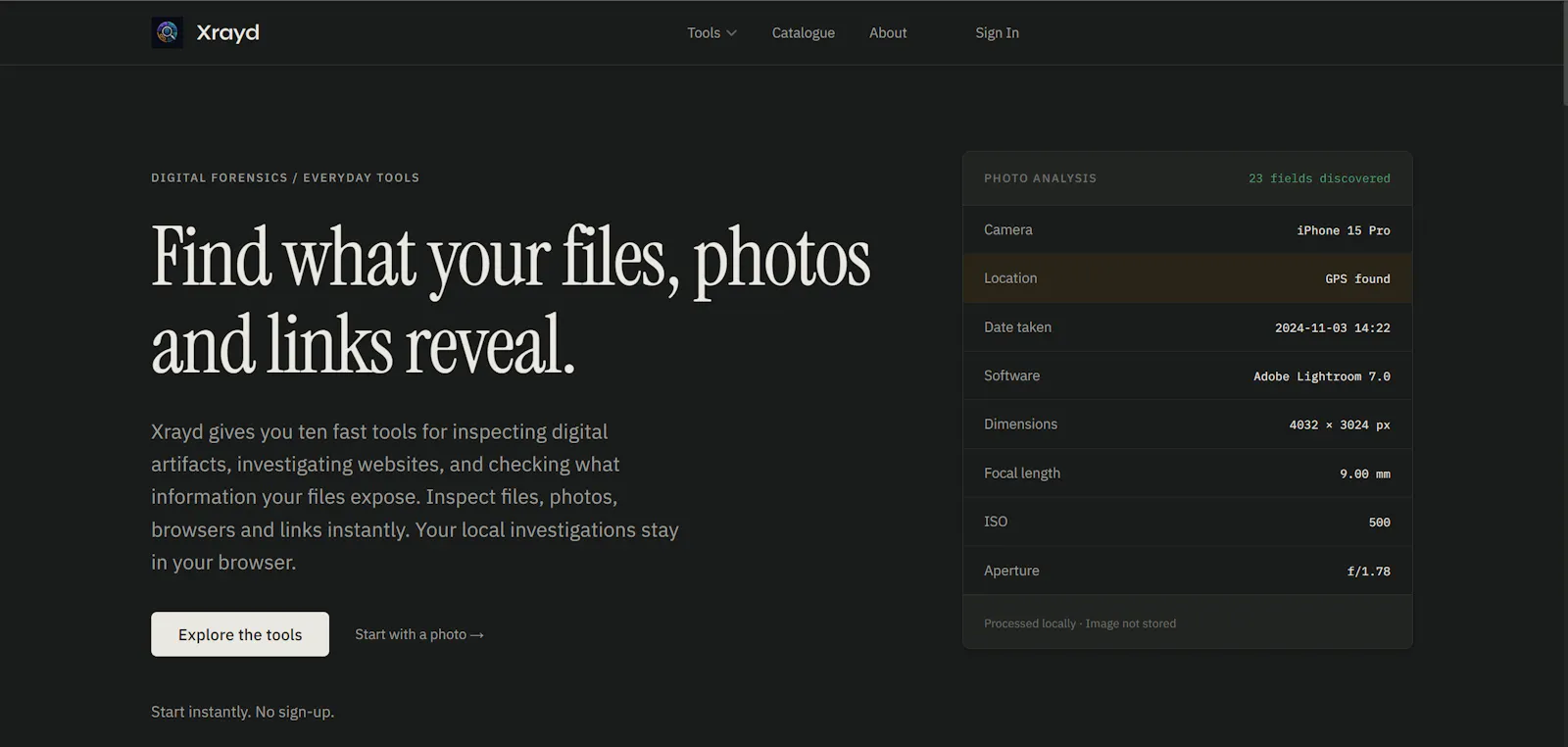
Task: Select the highlighted Location row label
Action: tap(1010, 278)
